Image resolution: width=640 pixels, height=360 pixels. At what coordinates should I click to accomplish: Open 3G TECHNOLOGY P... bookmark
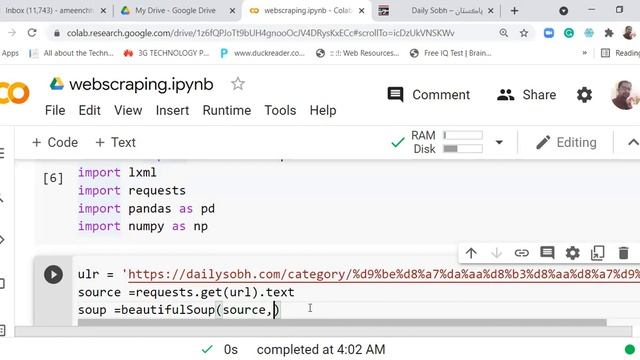click(x=166, y=53)
